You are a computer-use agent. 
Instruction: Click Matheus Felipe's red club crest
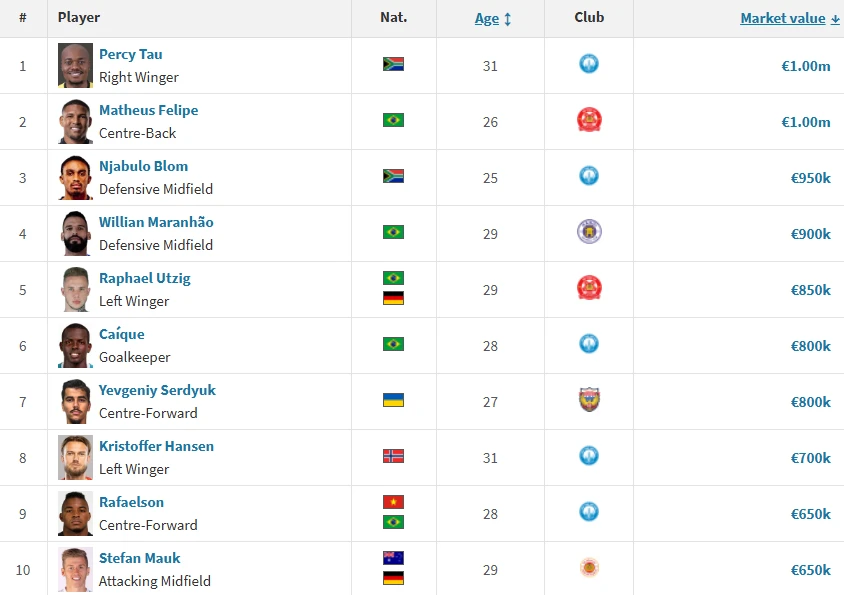pos(589,121)
